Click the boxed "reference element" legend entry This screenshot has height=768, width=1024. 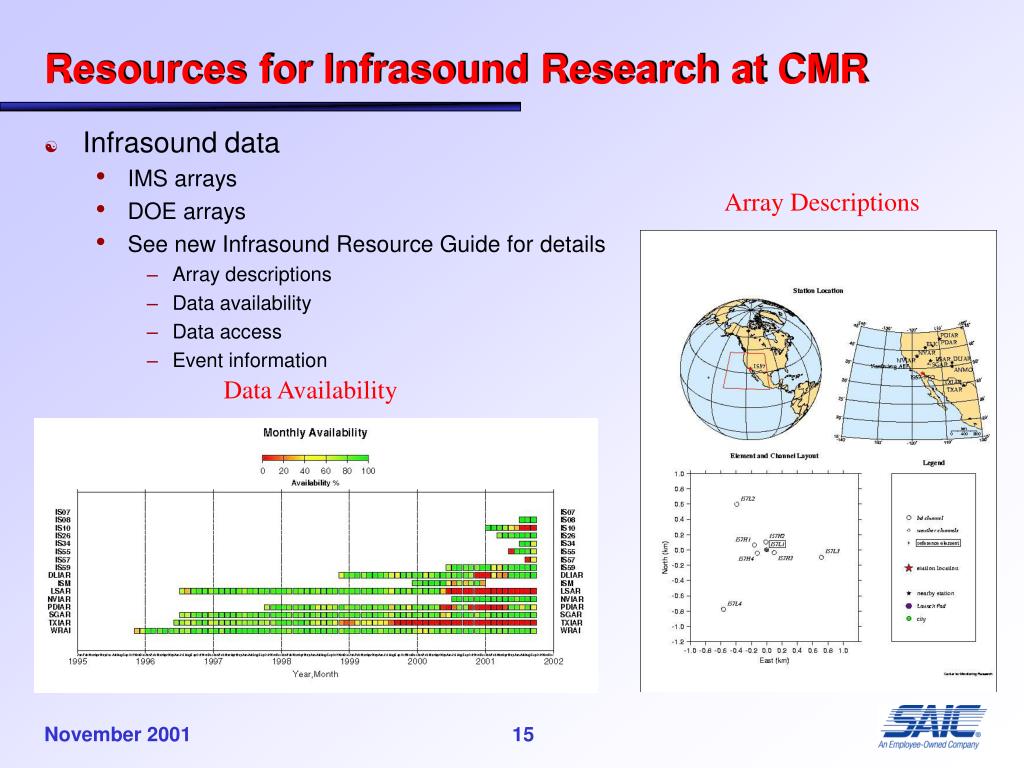click(x=938, y=543)
